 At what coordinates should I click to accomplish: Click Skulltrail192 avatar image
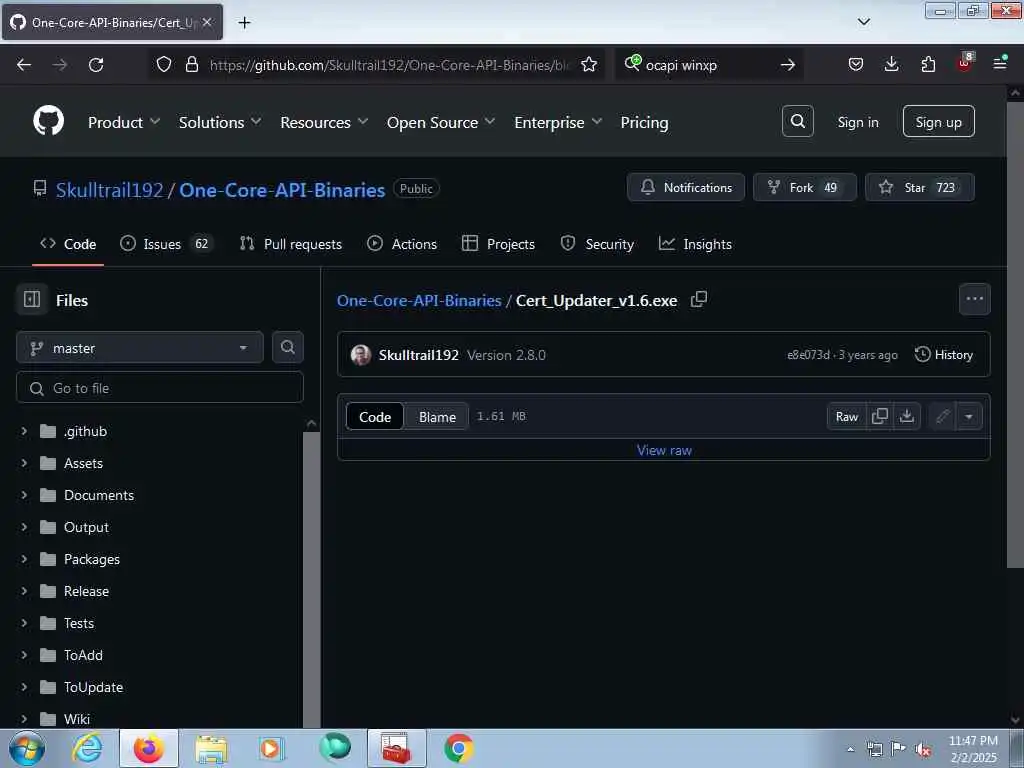pos(360,355)
